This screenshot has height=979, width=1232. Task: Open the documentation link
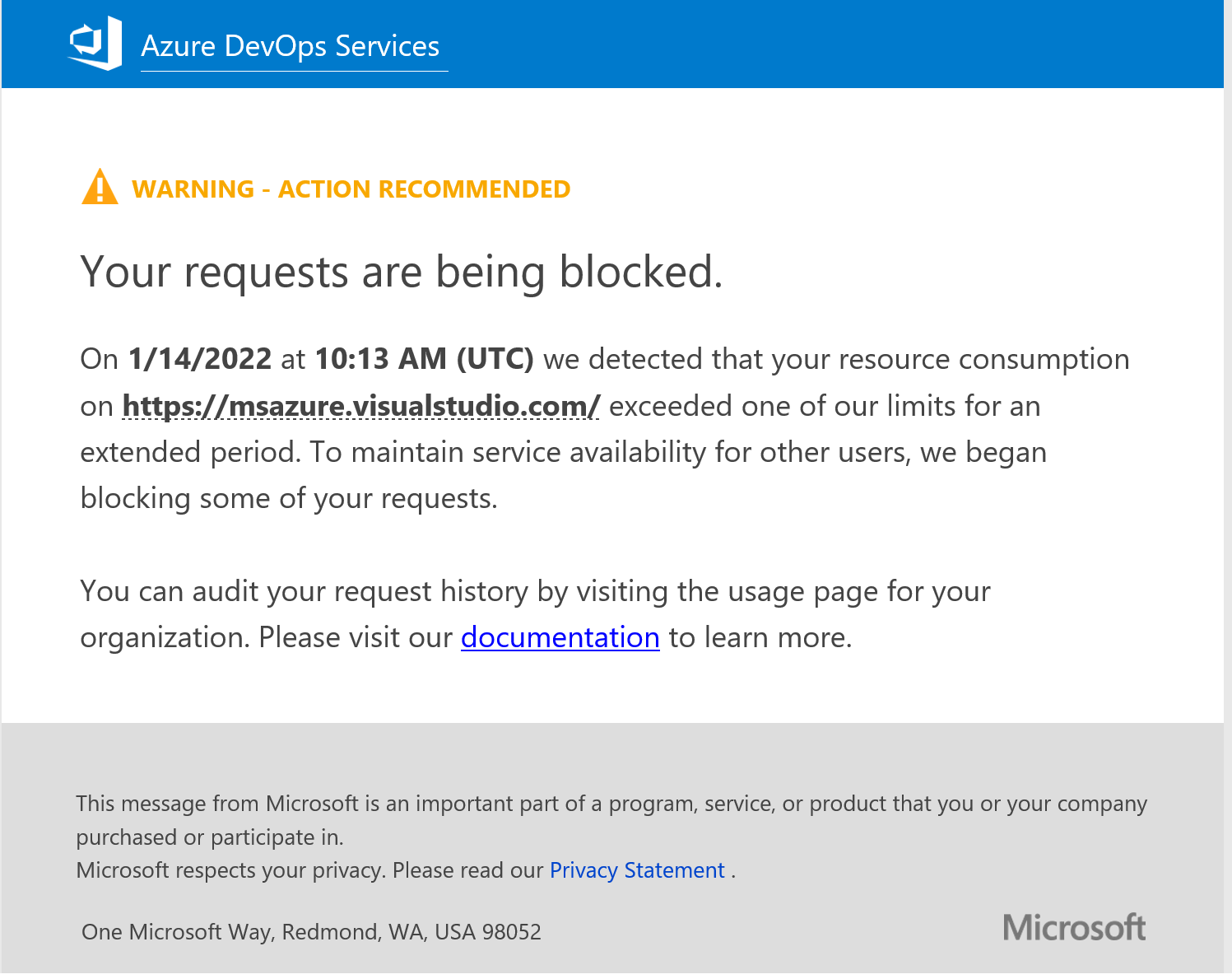tap(560, 637)
